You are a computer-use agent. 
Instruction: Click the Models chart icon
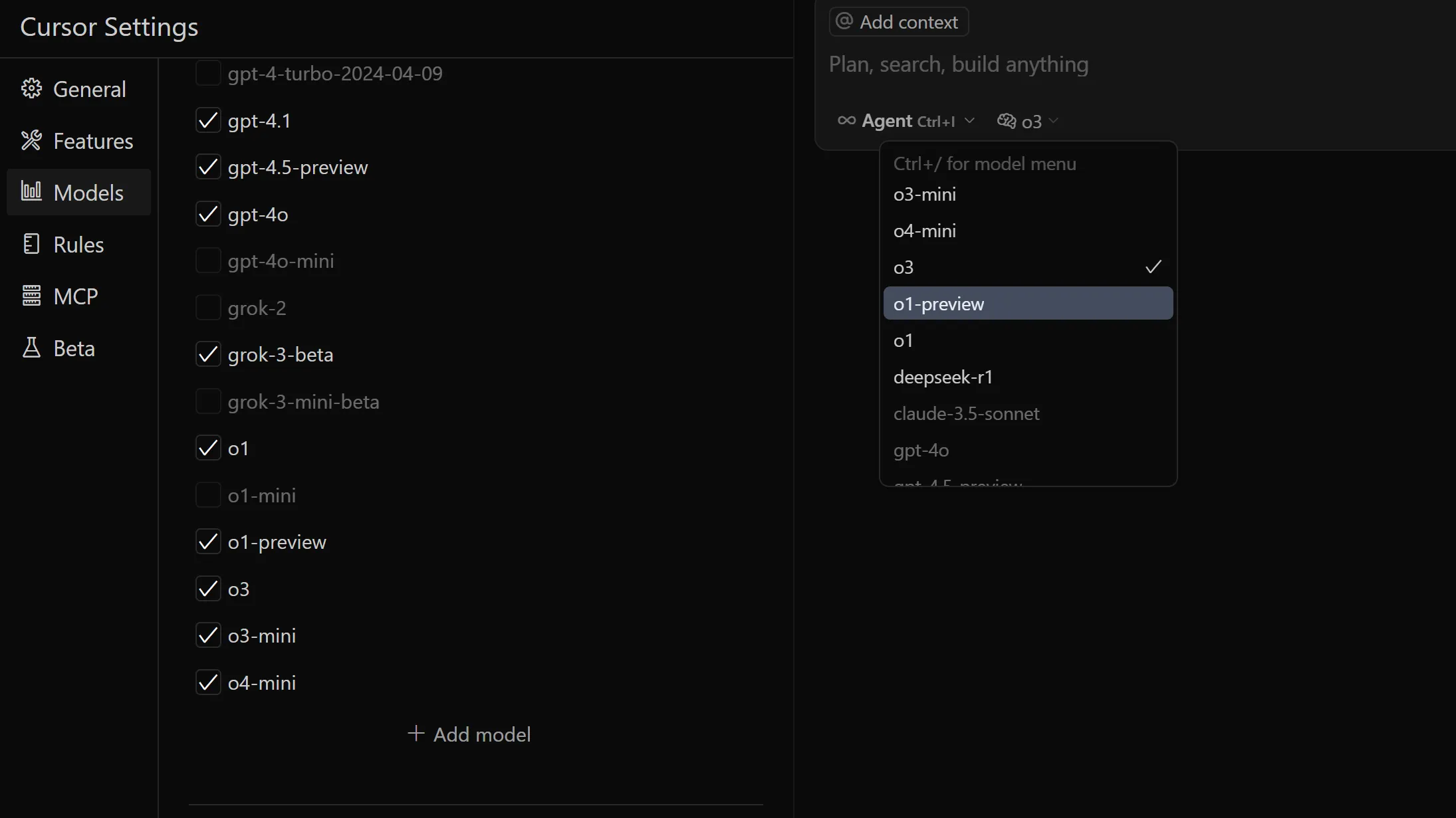(31, 191)
